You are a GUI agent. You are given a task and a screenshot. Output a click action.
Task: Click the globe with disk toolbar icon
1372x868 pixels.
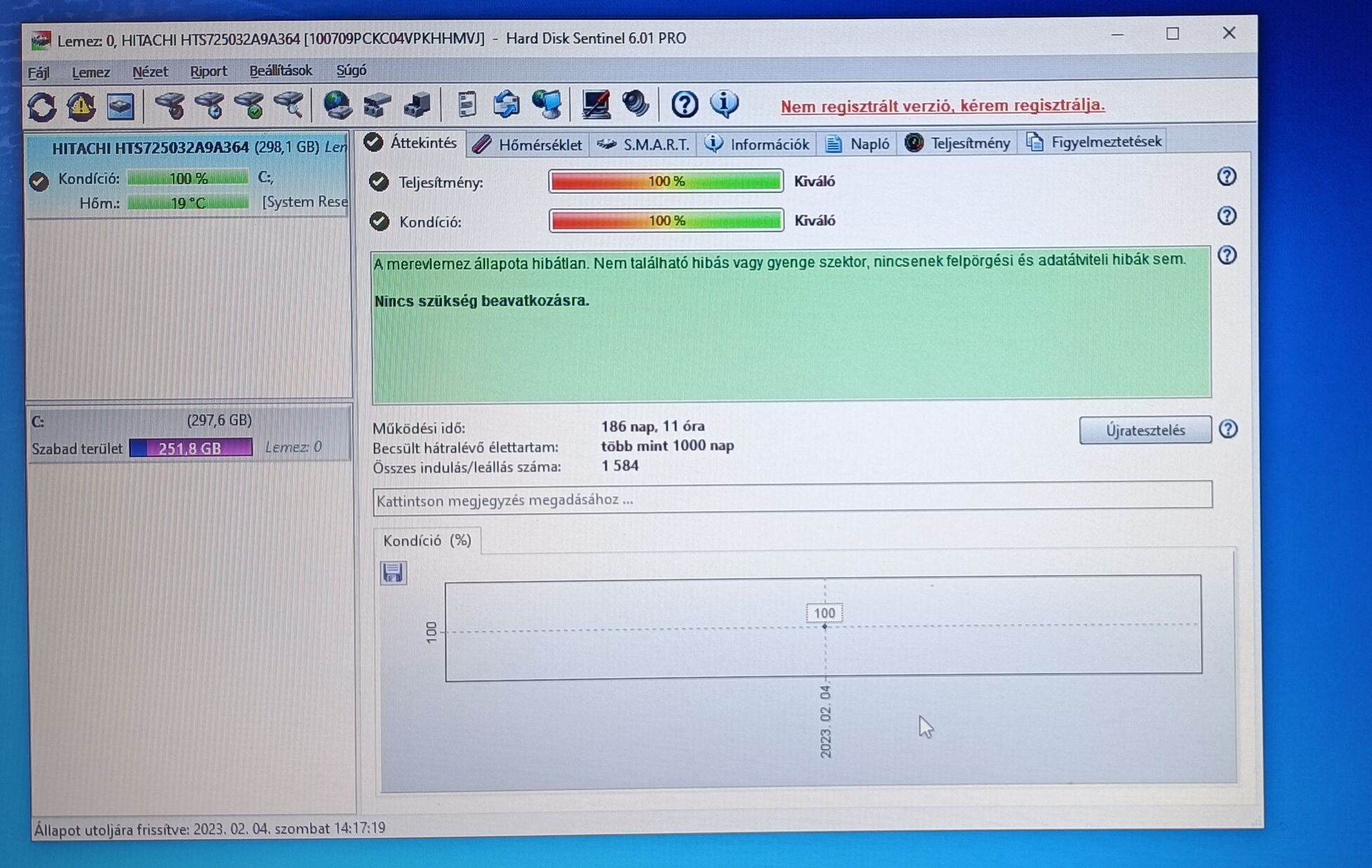coord(337,105)
